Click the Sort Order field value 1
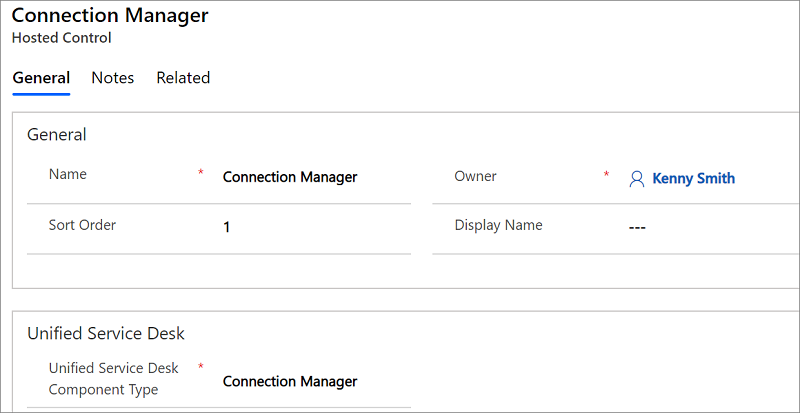The width and height of the screenshot is (800, 413). point(227,228)
